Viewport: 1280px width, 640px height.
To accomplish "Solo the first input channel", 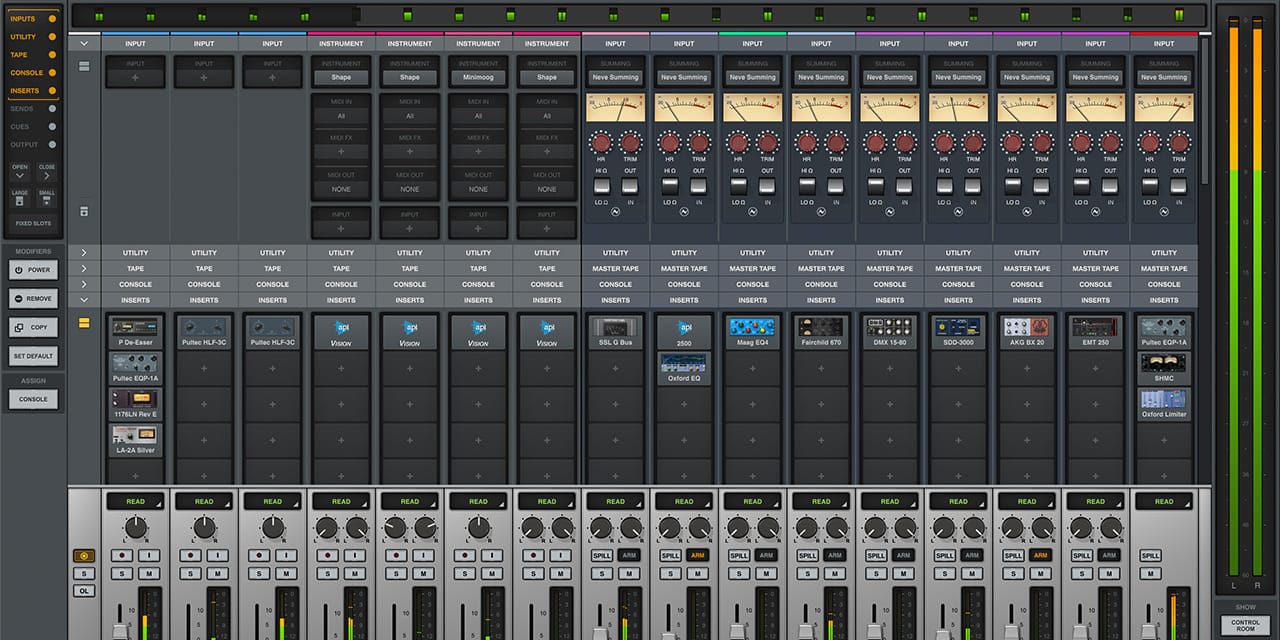I will [121, 573].
